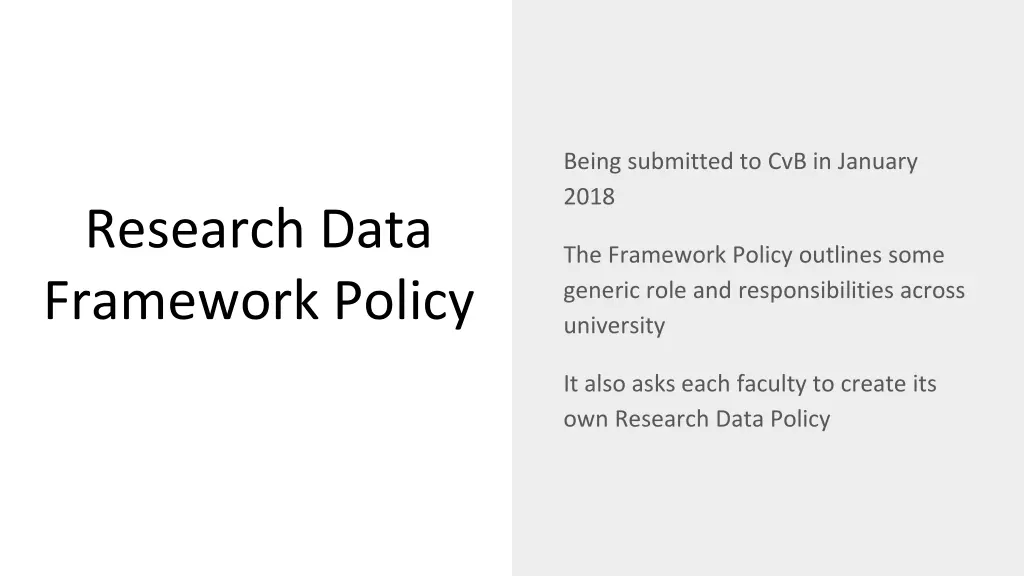Click the word "Being" in the first bullet
The width and height of the screenshot is (1024, 576).
coord(592,162)
